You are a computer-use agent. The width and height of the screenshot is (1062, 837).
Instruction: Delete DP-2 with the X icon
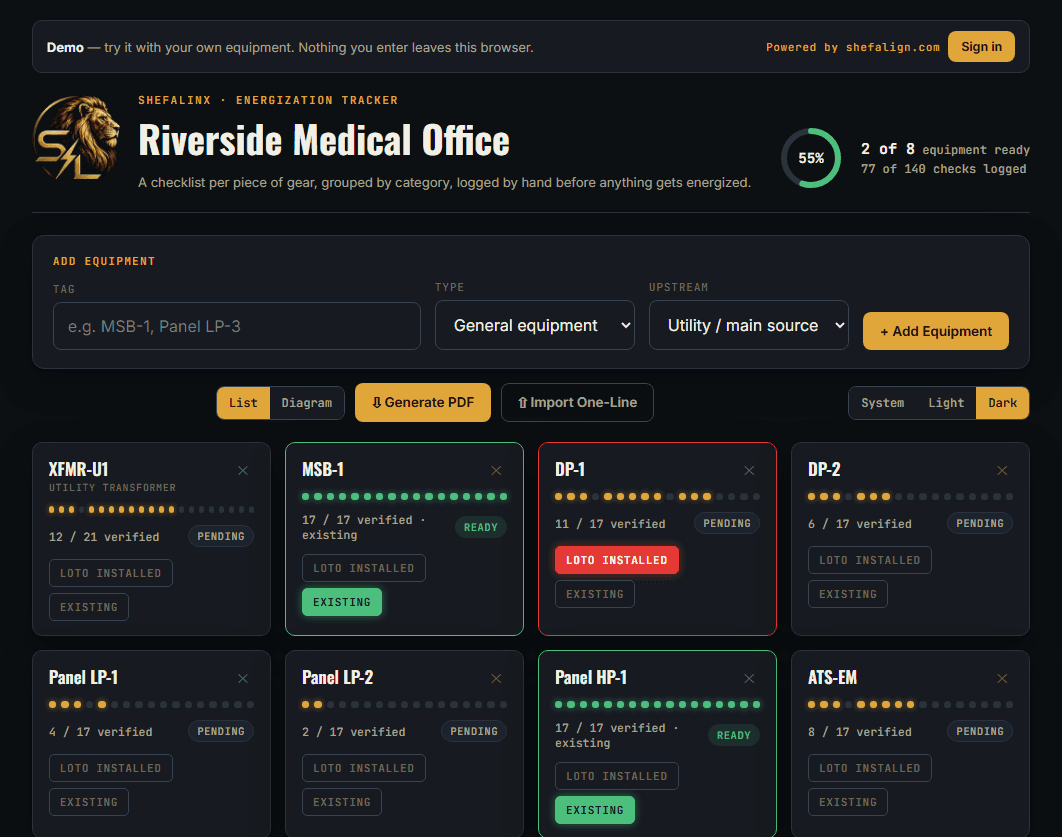click(x=1002, y=471)
